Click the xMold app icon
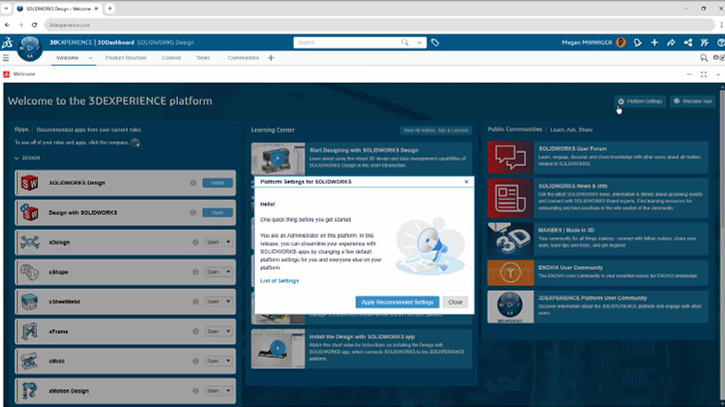The width and height of the screenshot is (725, 407). tap(30, 361)
